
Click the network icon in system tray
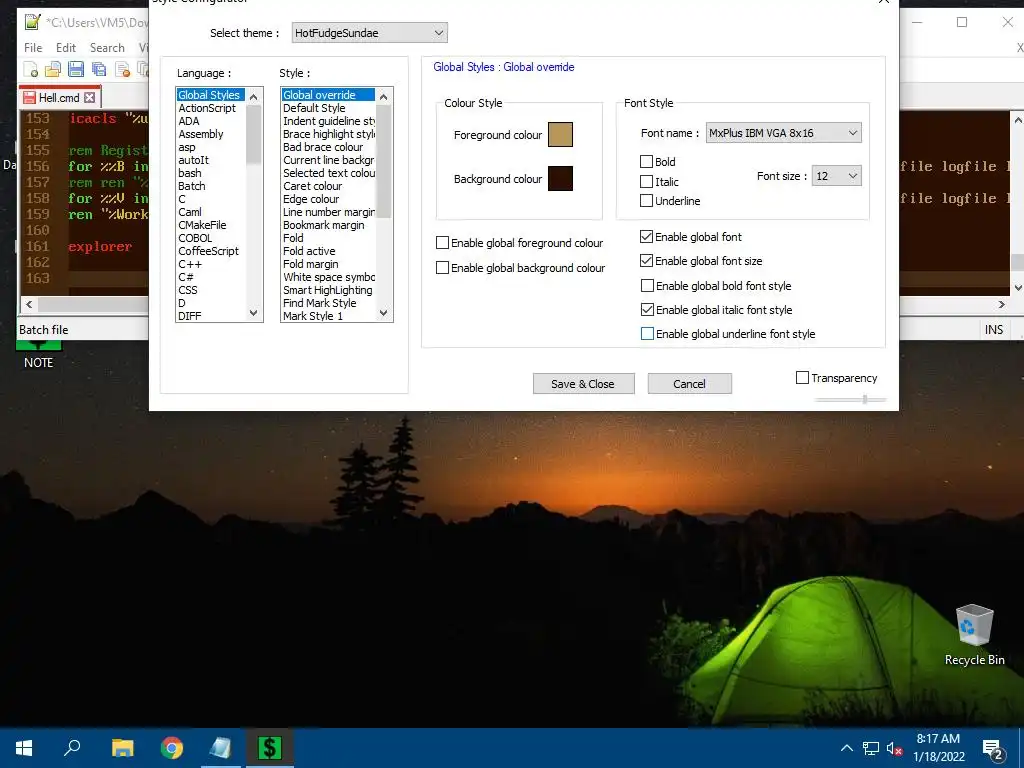871,748
